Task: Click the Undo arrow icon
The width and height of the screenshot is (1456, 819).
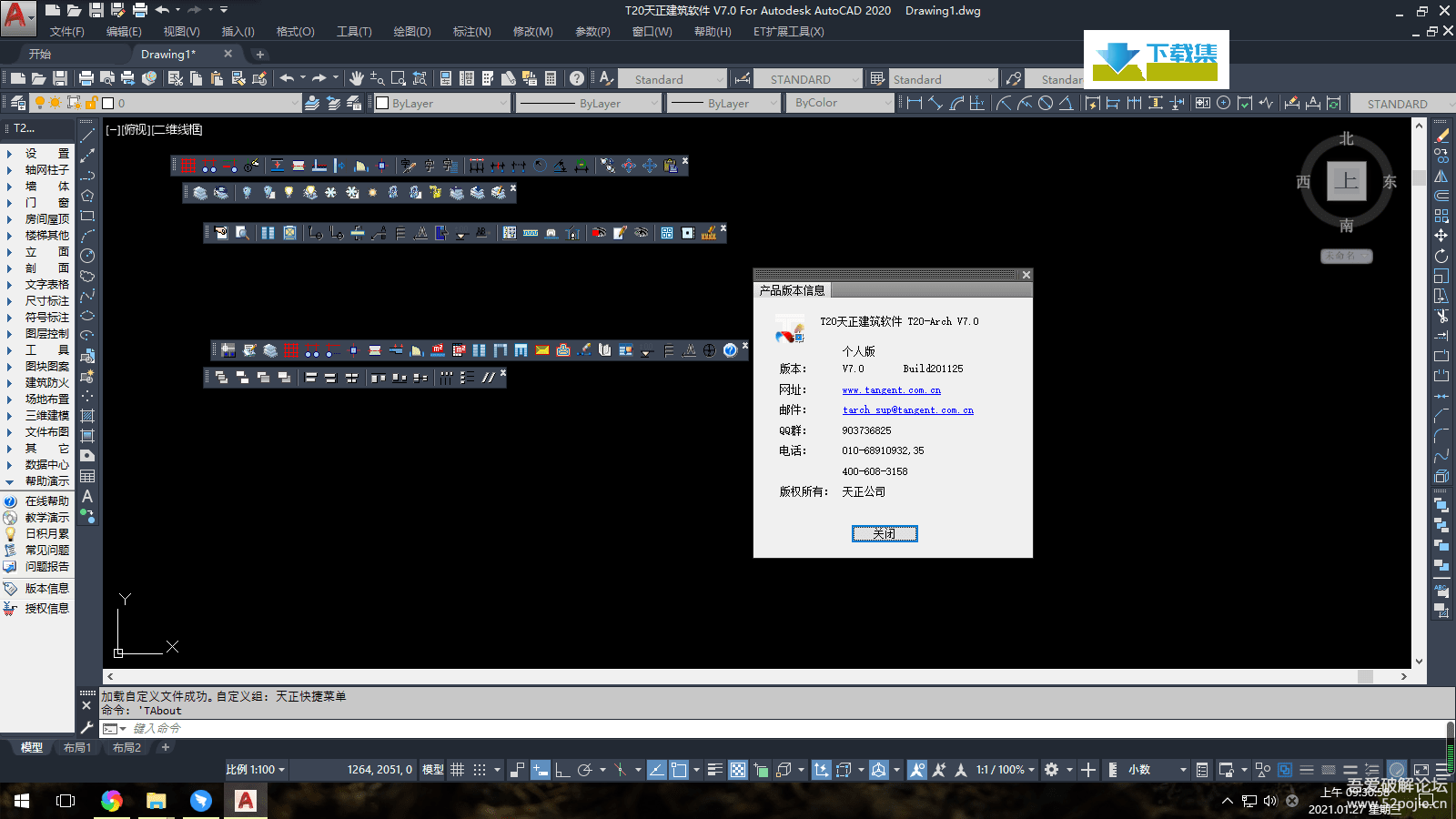Action: tap(287, 79)
